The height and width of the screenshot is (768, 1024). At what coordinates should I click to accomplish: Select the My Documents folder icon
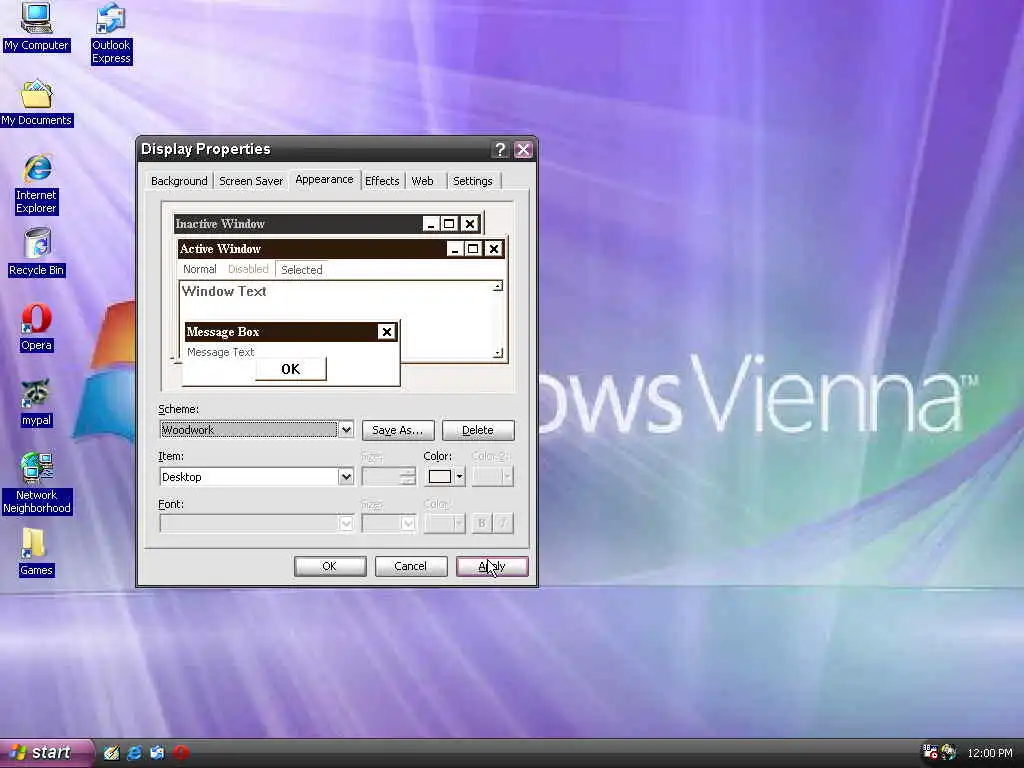pyautogui.click(x=37, y=103)
